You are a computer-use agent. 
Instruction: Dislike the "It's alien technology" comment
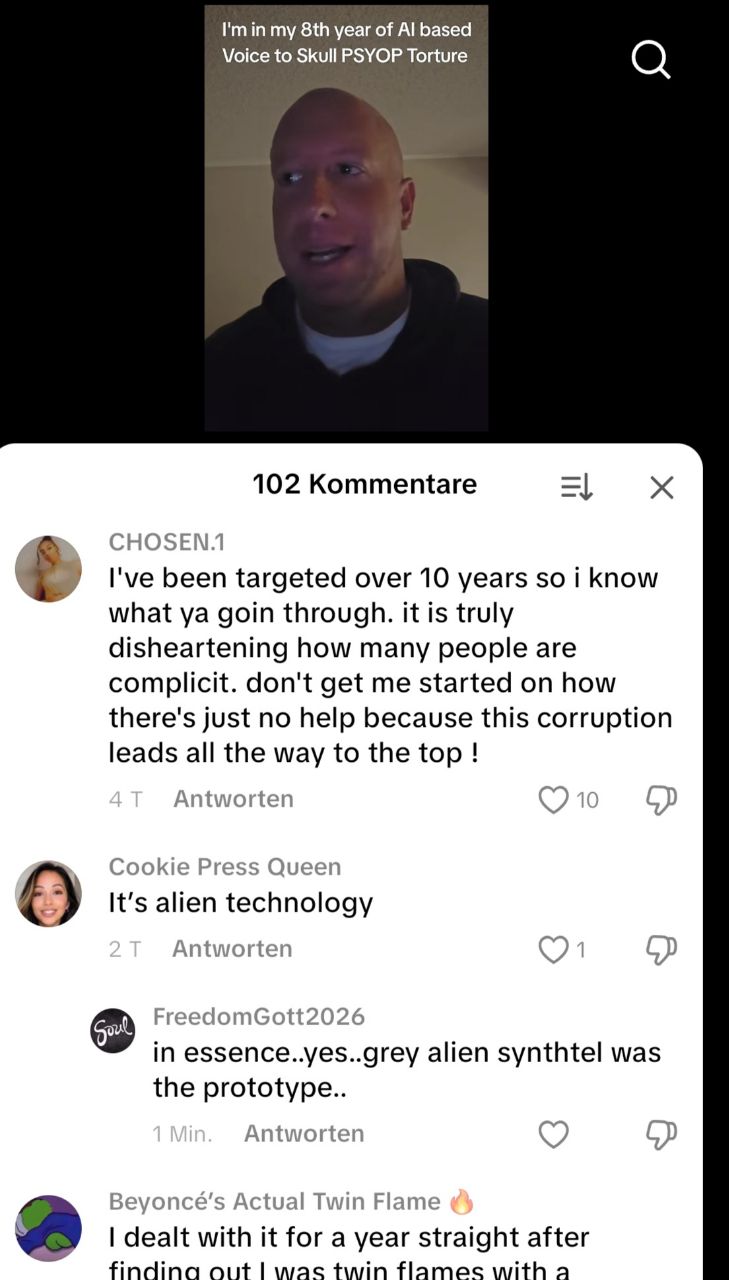pyautogui.click(x=662, y=950)
